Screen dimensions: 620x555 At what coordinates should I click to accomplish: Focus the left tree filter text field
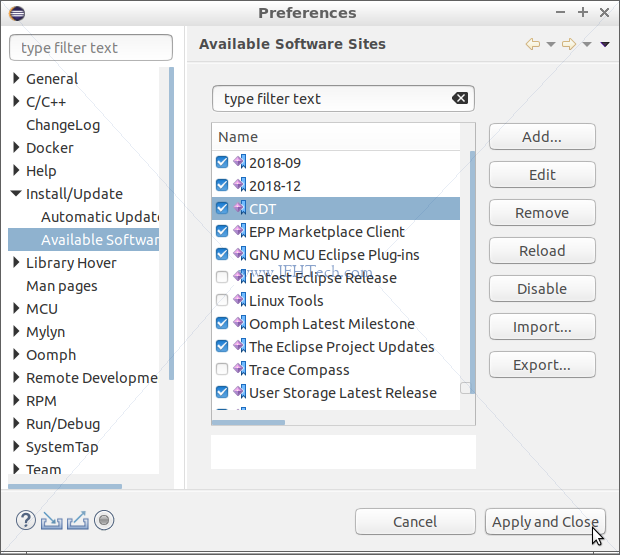pyautogui.click(x=91, y=48)
